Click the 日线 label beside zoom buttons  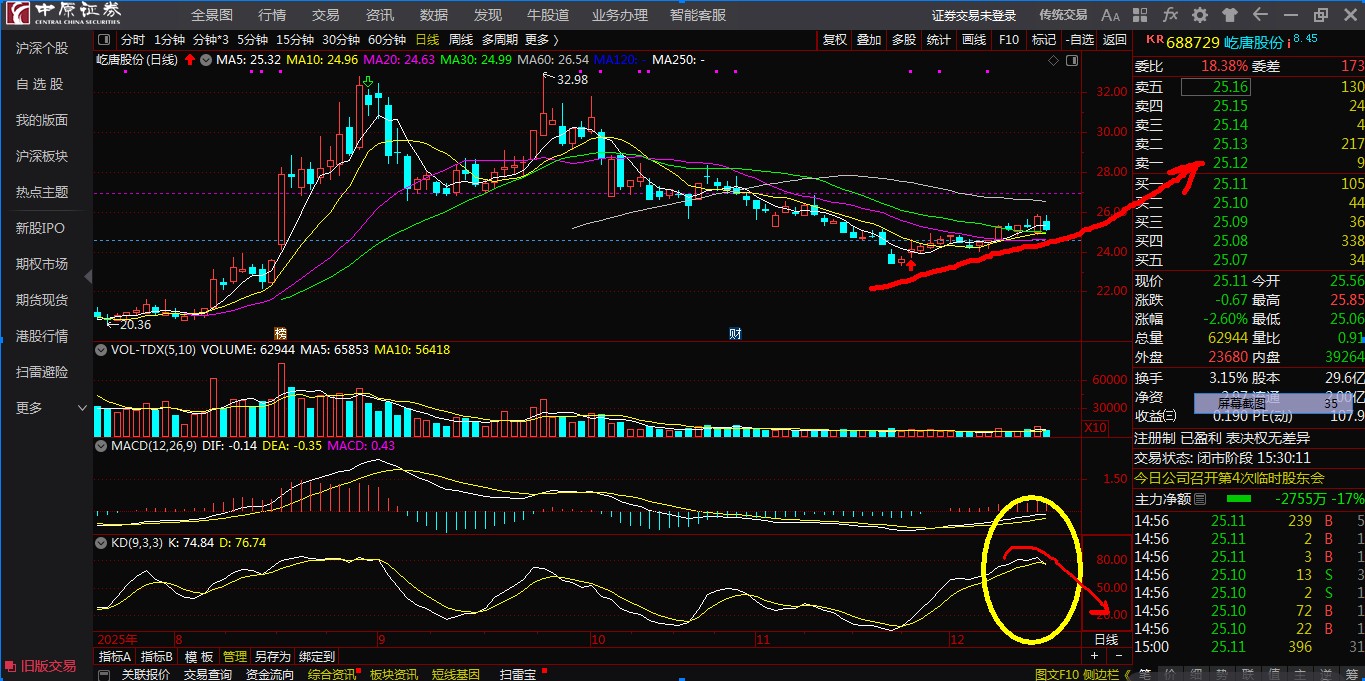coord(1106,639)
